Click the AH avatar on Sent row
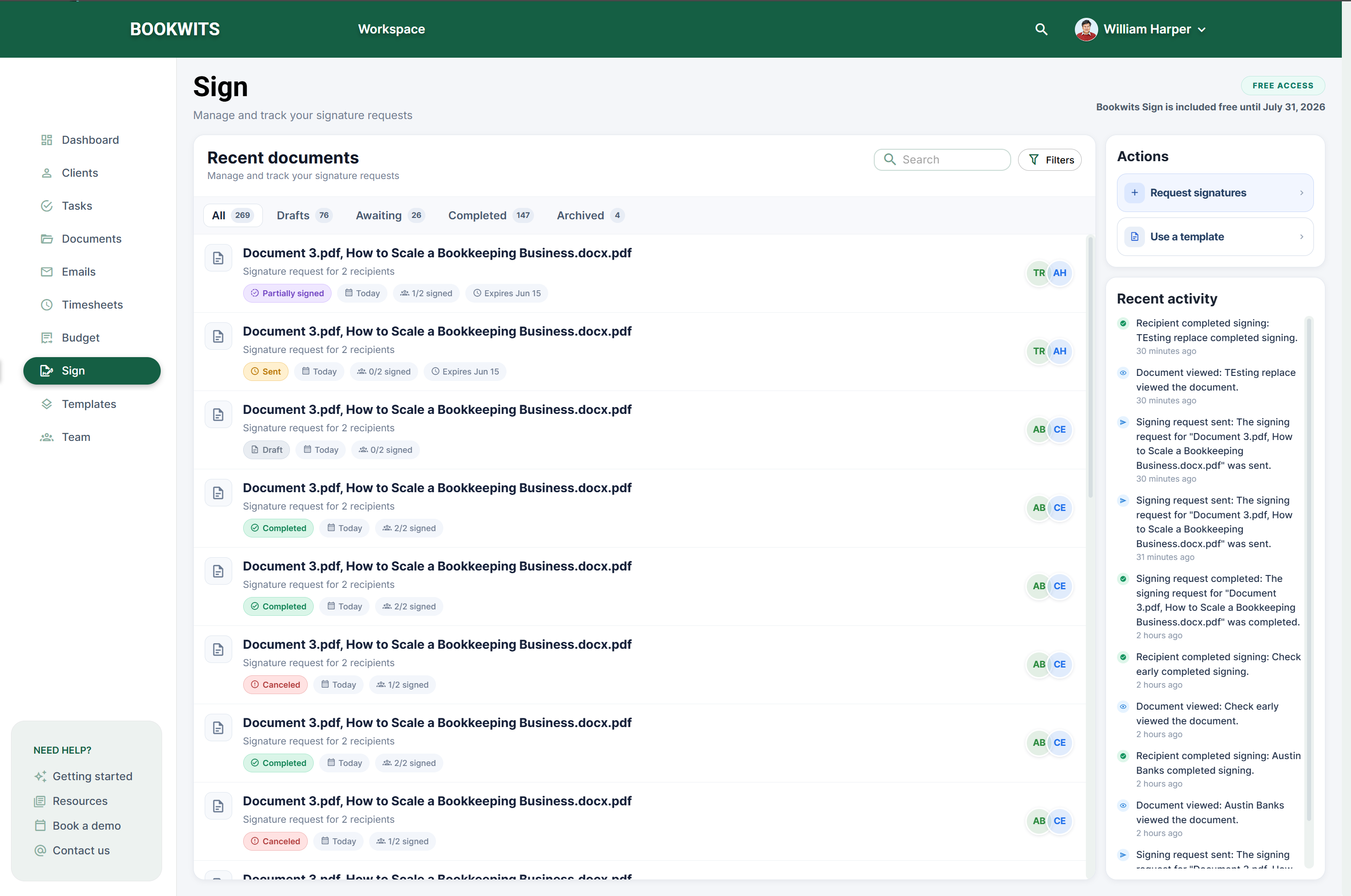The width and height of the screenshot is (1351, 896). click(1060, 352)
